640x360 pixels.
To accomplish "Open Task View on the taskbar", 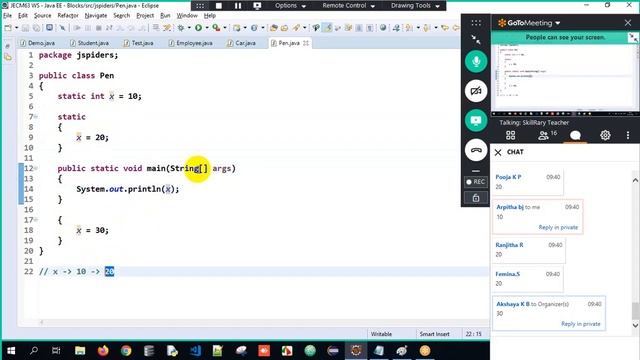I will [x=56, y=351].
